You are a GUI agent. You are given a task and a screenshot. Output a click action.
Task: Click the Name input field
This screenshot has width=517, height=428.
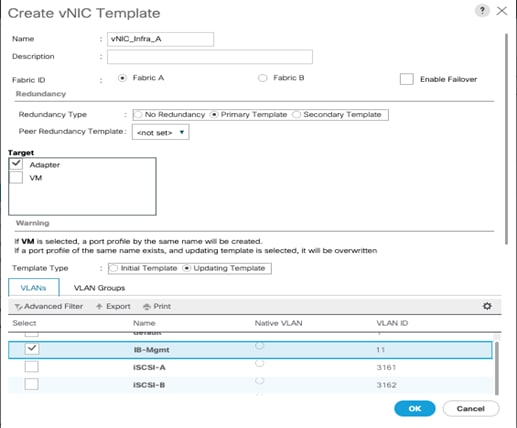click(160, 39)
